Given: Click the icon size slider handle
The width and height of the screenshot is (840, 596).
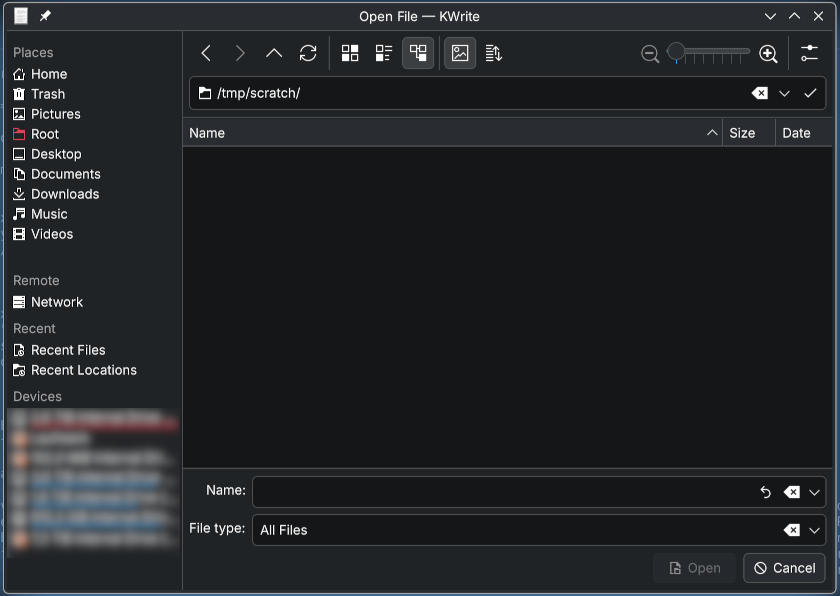Looking at the screenshot, I should pos(676,52).
